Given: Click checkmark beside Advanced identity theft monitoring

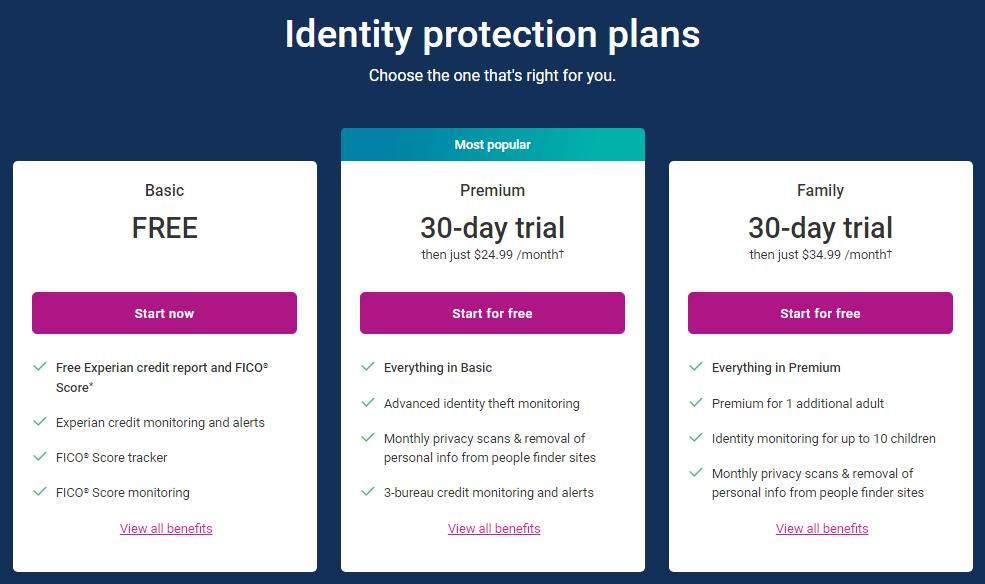Looking at the screenshot, I should point(367,403).
